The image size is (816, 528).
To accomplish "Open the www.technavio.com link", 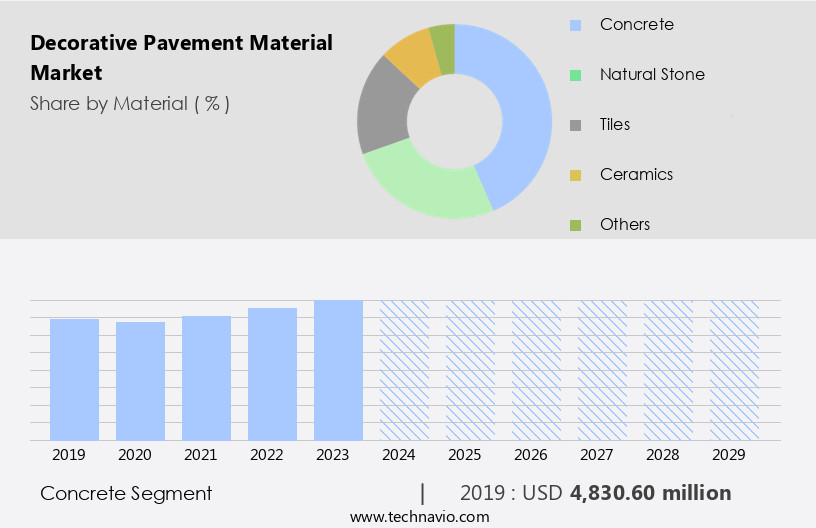I will 419,516.
